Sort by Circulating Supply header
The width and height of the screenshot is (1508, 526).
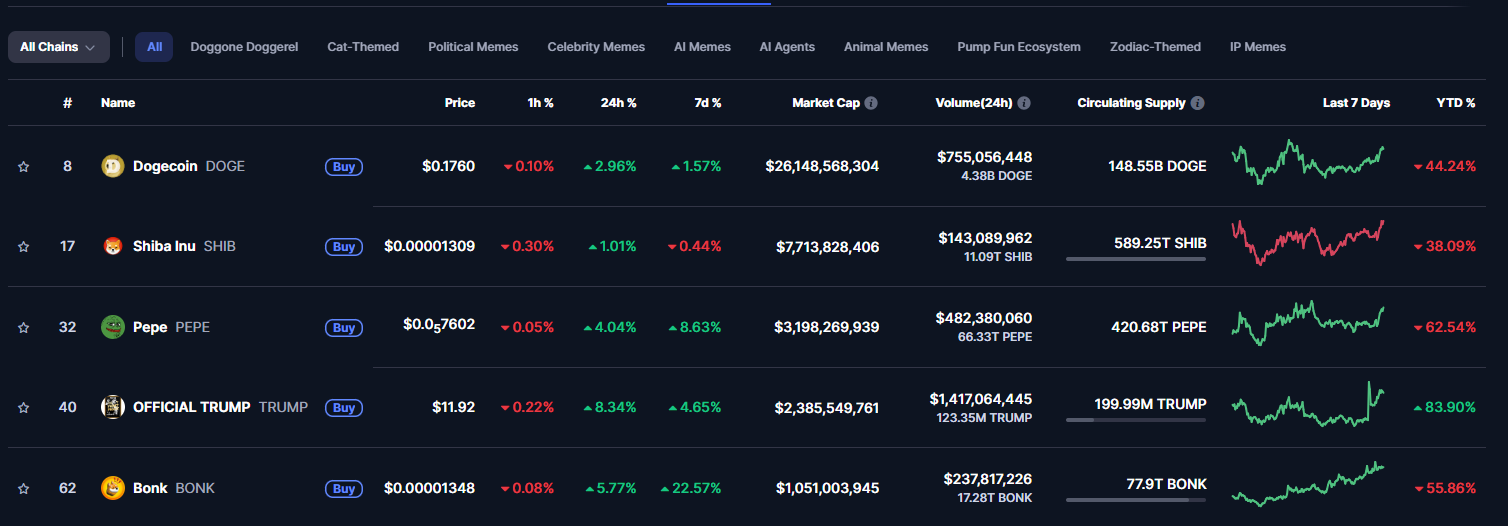[x=1131, y=103]
